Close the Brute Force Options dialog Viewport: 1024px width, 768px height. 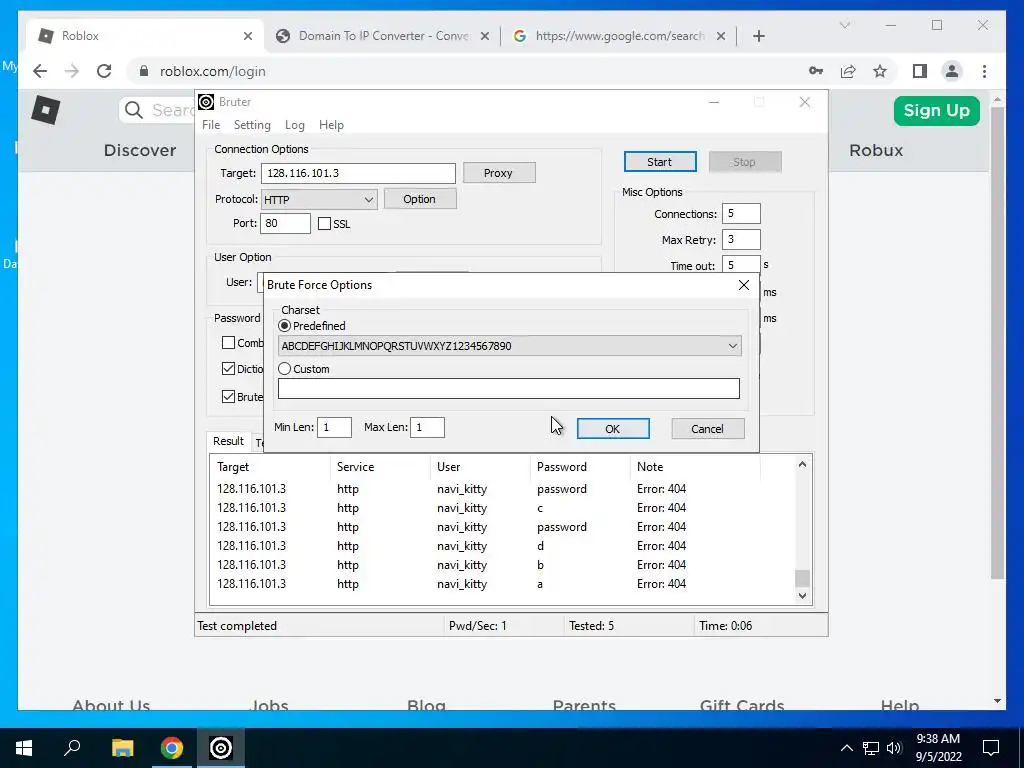coord(743,285)
